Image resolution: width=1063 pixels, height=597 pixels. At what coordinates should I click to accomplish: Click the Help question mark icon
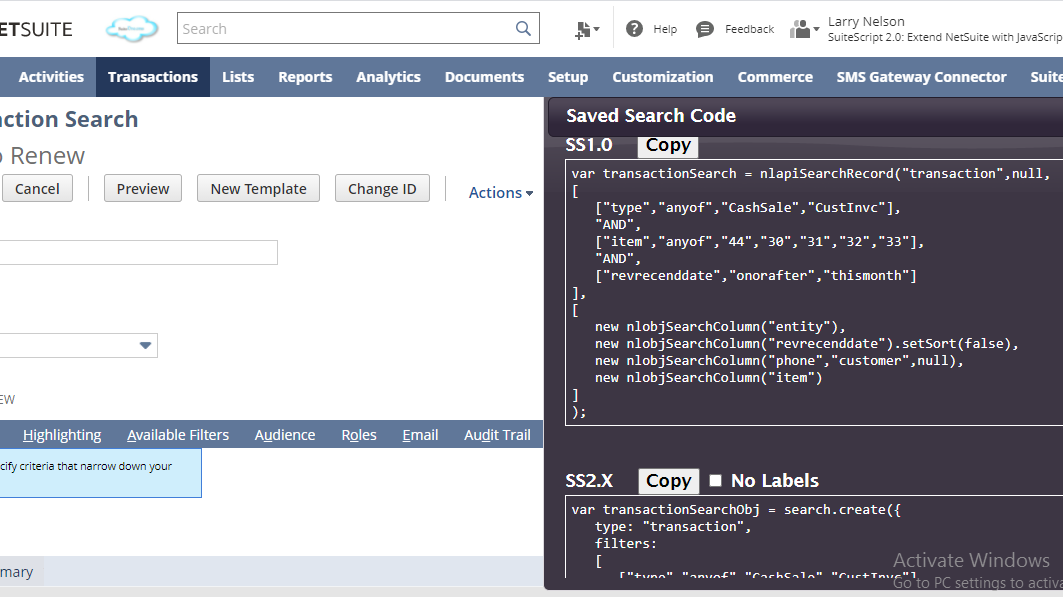point(634,29)
